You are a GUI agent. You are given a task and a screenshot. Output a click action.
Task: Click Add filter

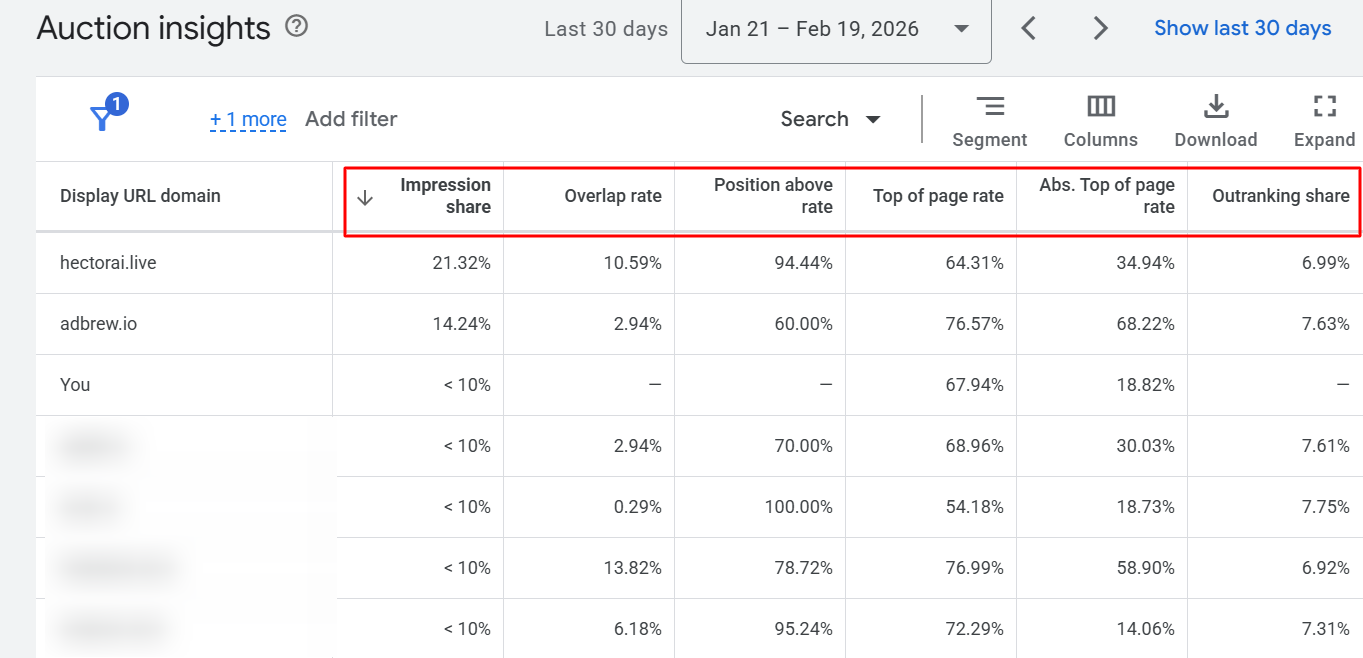click(351, 119)
